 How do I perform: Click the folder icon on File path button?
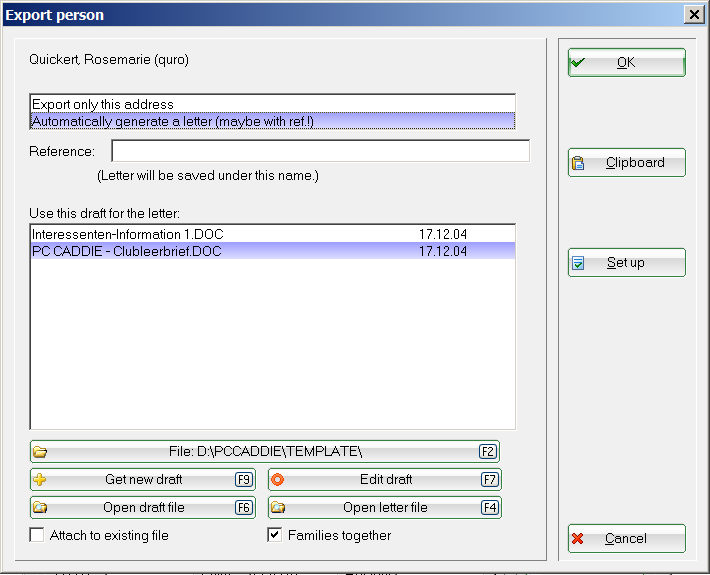point(40,452)
